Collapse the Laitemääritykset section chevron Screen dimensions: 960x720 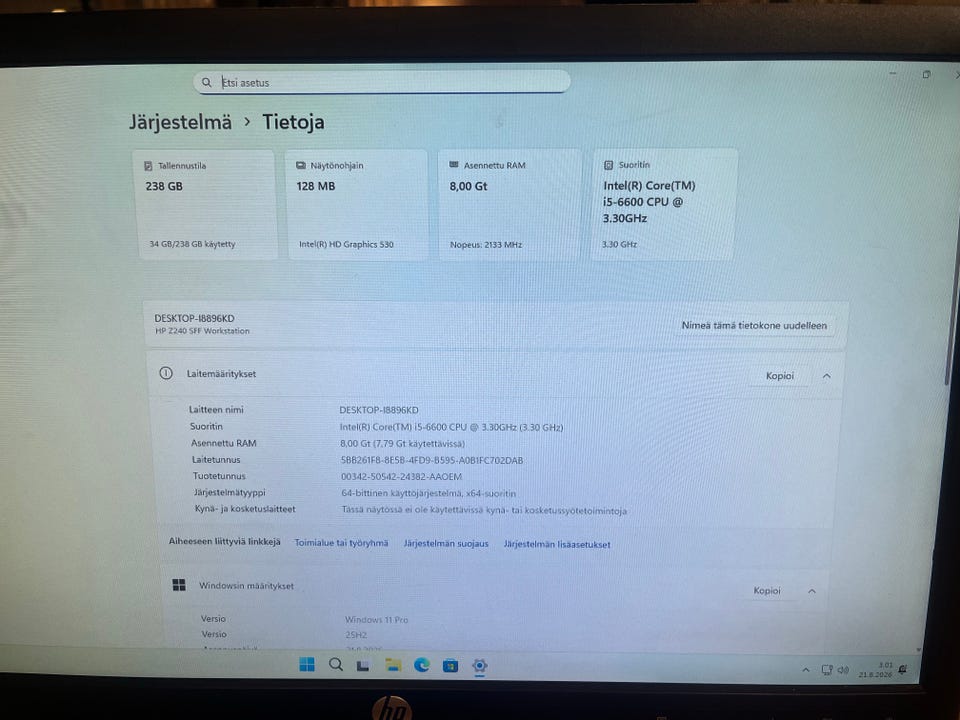827,376
